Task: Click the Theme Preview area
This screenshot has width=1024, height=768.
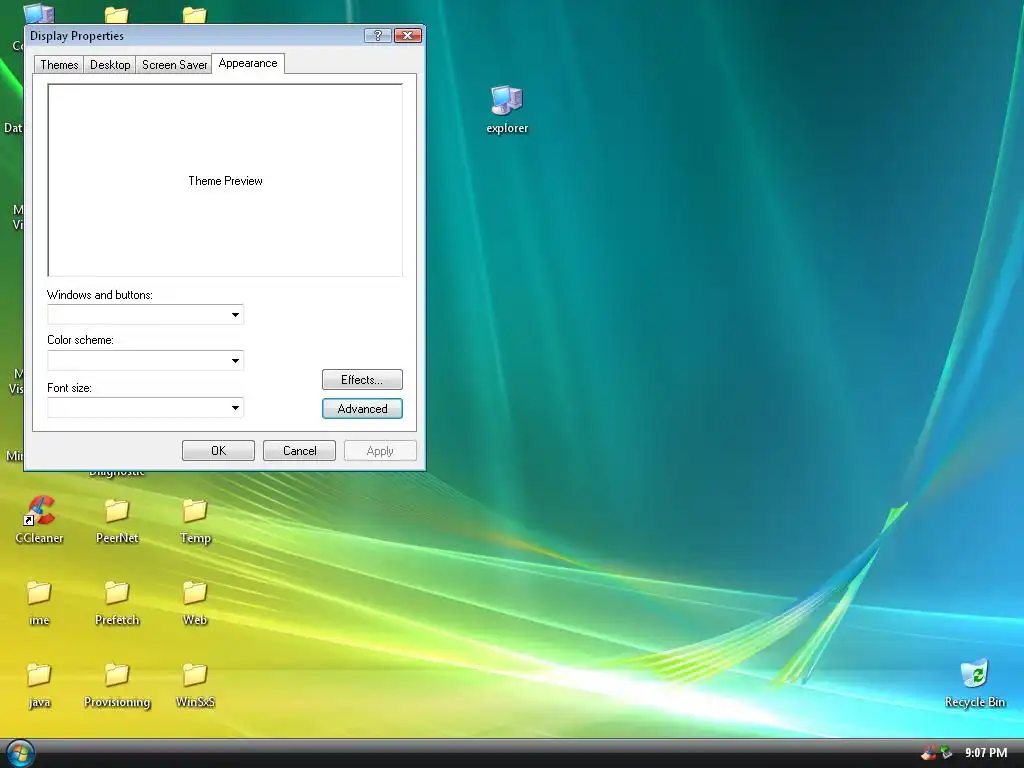Action: pyautogui.click(x=225, y=180)
